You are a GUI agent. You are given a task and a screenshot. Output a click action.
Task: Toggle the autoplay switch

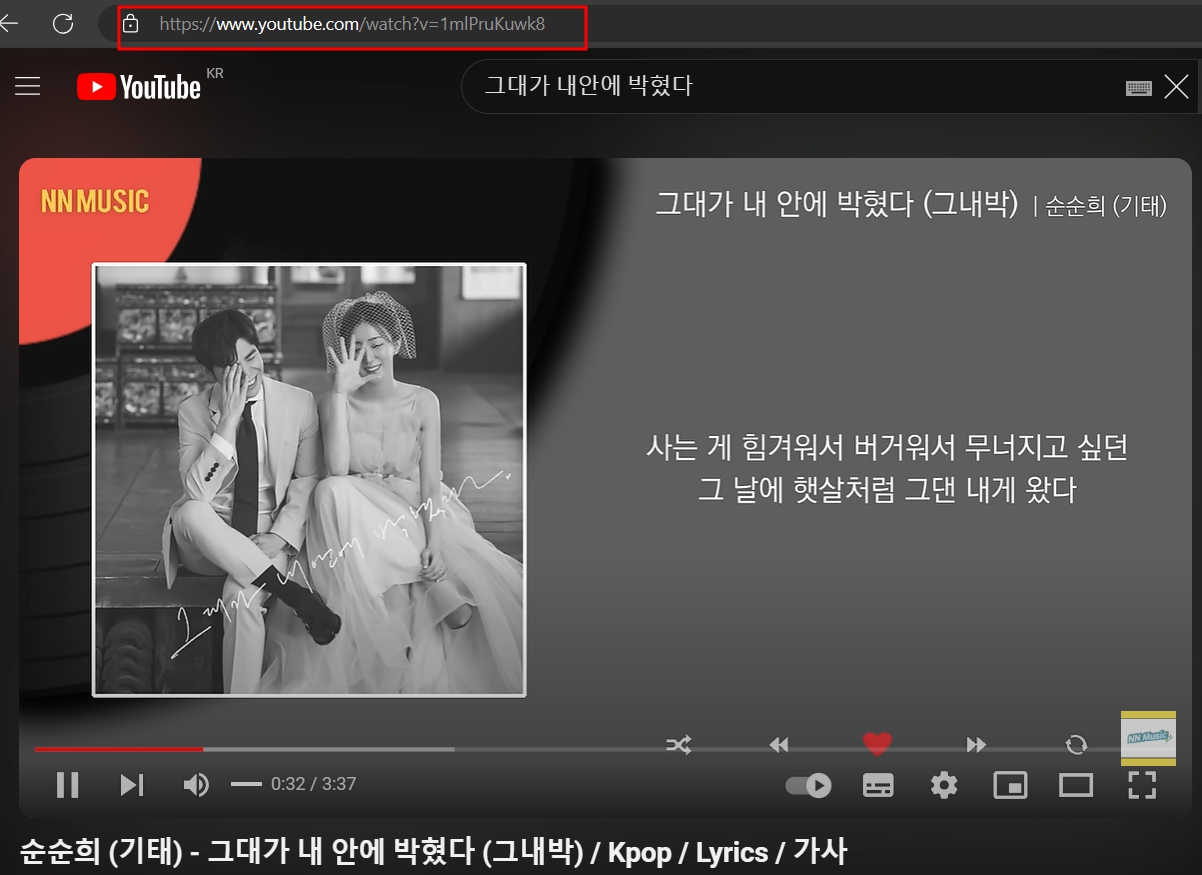tap(808, 785)
